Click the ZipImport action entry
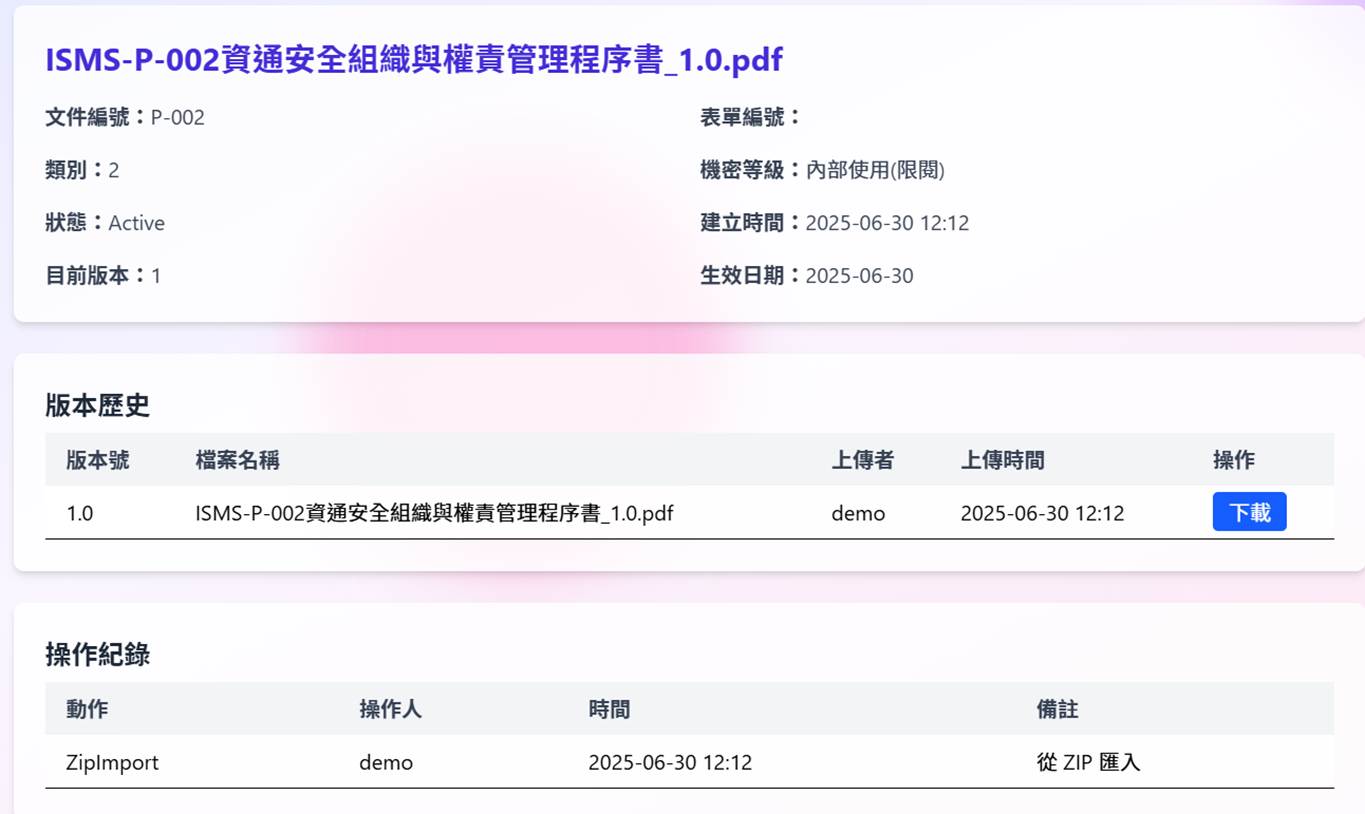The width and height of the screenshot is (1365, 814). click(112, 763)
